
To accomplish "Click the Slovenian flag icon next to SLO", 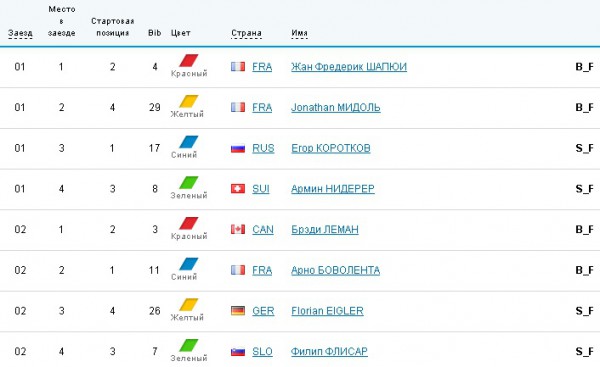I will (238, 351).
